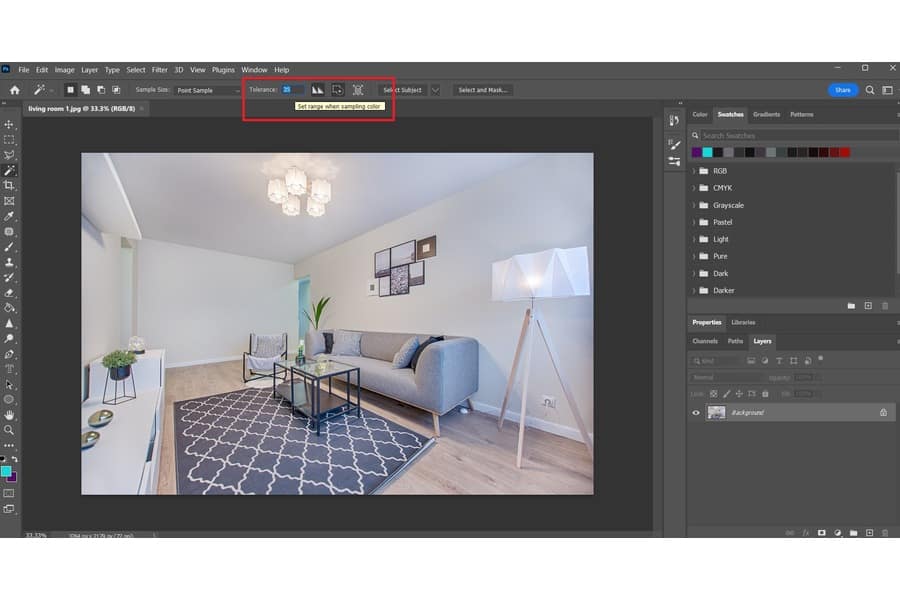
Task: Select the Sharpen/Blur triangle tool
Action: 9,323
